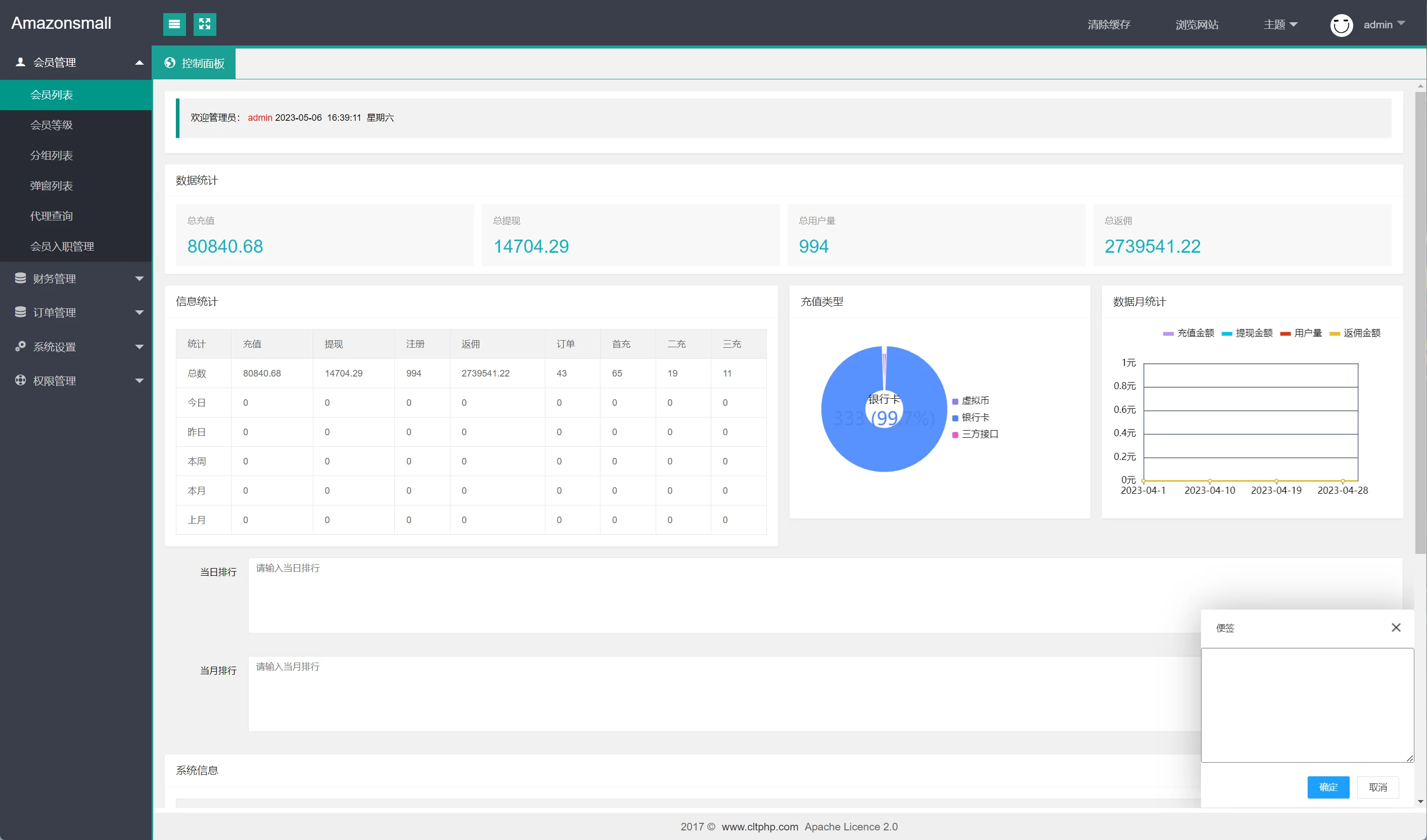Toggle 充值金额 series in chart legend
Image resolution: width=1427 pixels, height=840 pixels.
click(1188, 334)
